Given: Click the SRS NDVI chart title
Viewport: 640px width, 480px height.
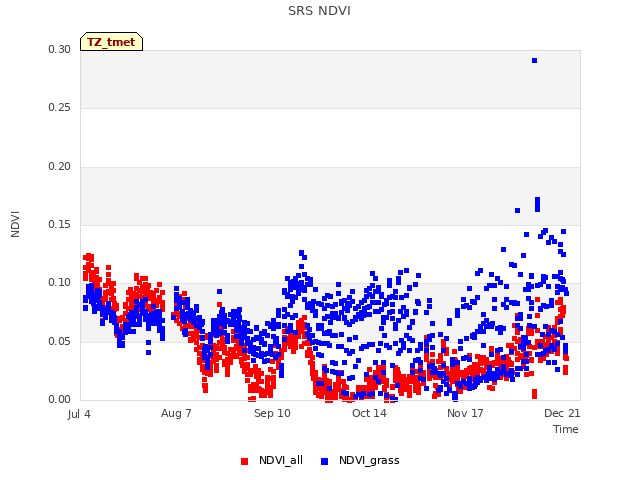Looking at the screenshot, I should (x=319, y=11).
